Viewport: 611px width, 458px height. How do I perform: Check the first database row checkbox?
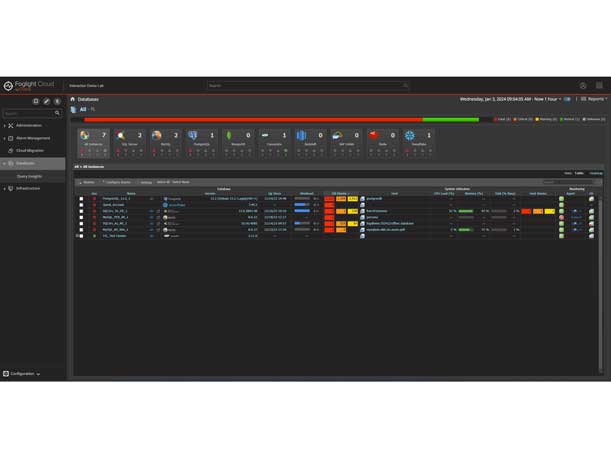coord(82,199)
